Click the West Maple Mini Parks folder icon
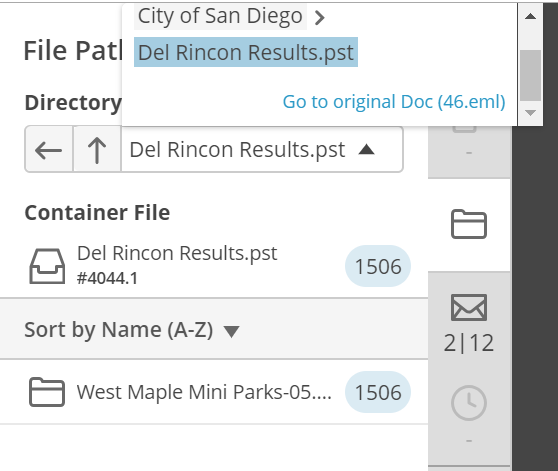 coord(47,392)
